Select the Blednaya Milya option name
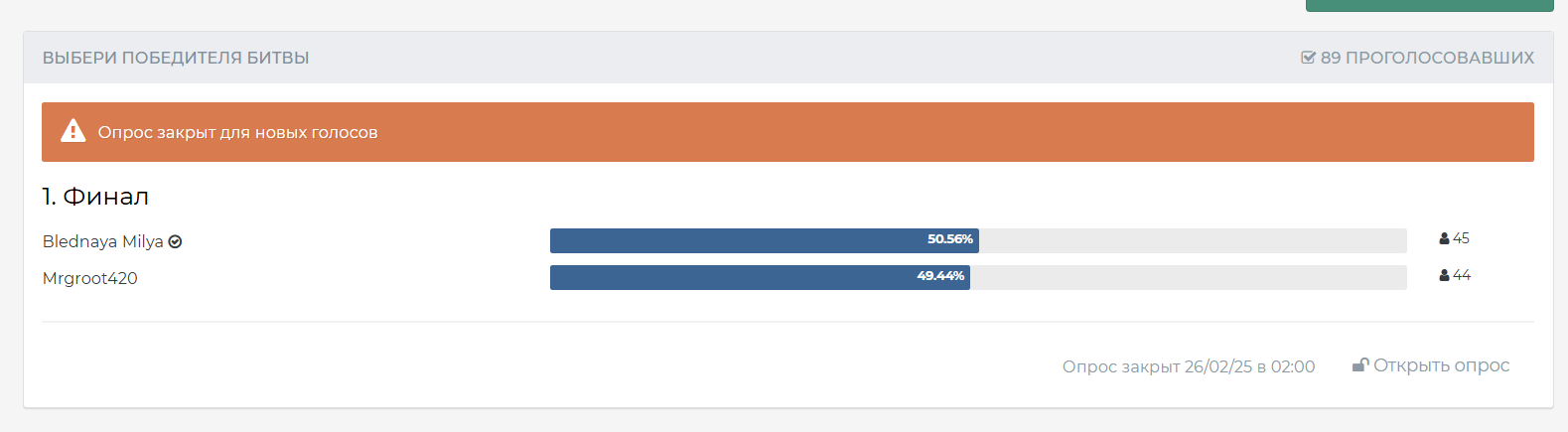 click(x=102, y=241)
